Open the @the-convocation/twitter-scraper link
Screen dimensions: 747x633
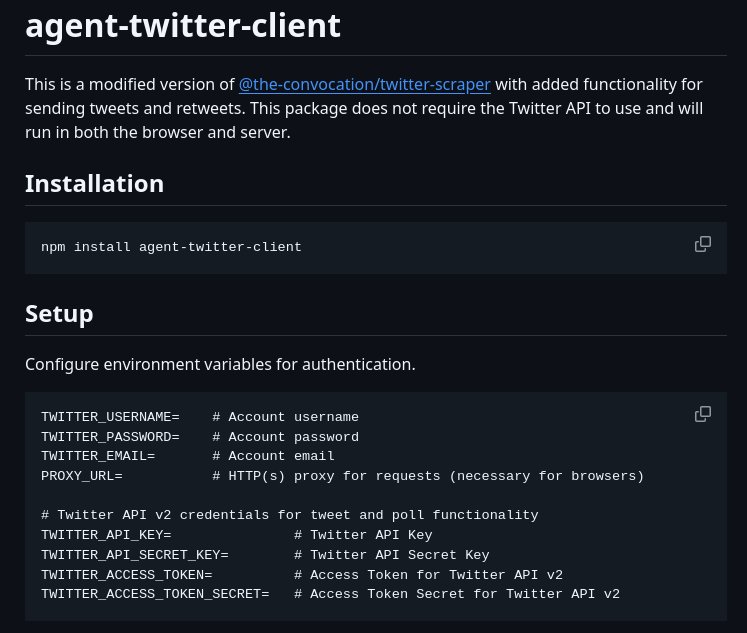pos(364,84)
